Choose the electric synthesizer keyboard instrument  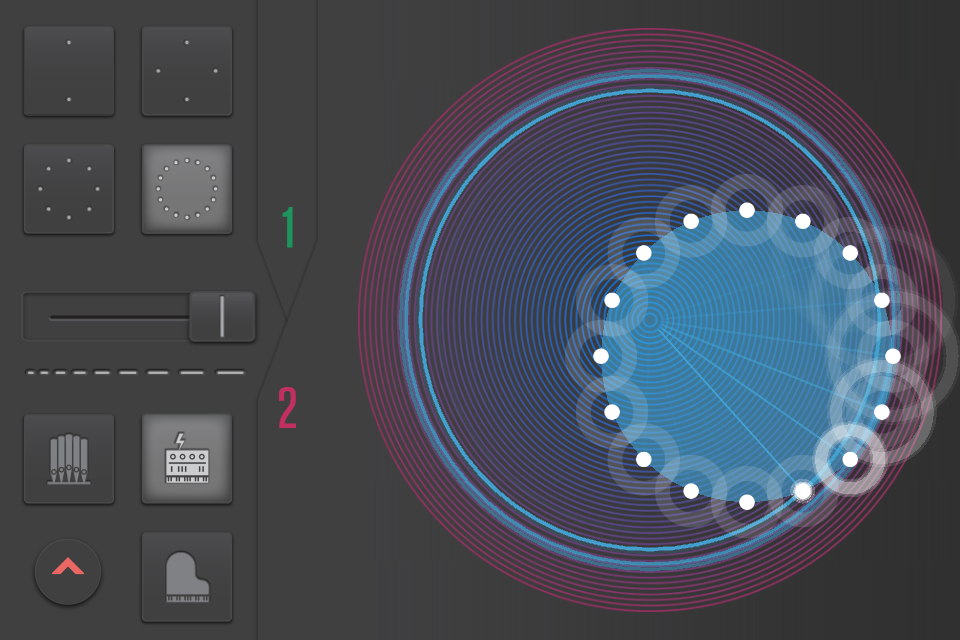click(187, 459)
